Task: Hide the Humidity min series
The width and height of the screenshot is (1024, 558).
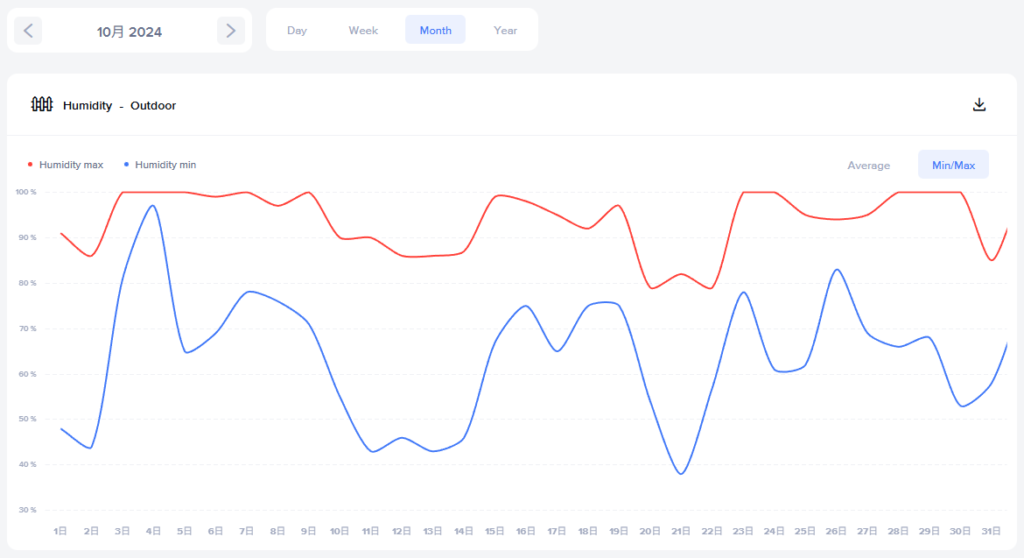Action: 165,164
